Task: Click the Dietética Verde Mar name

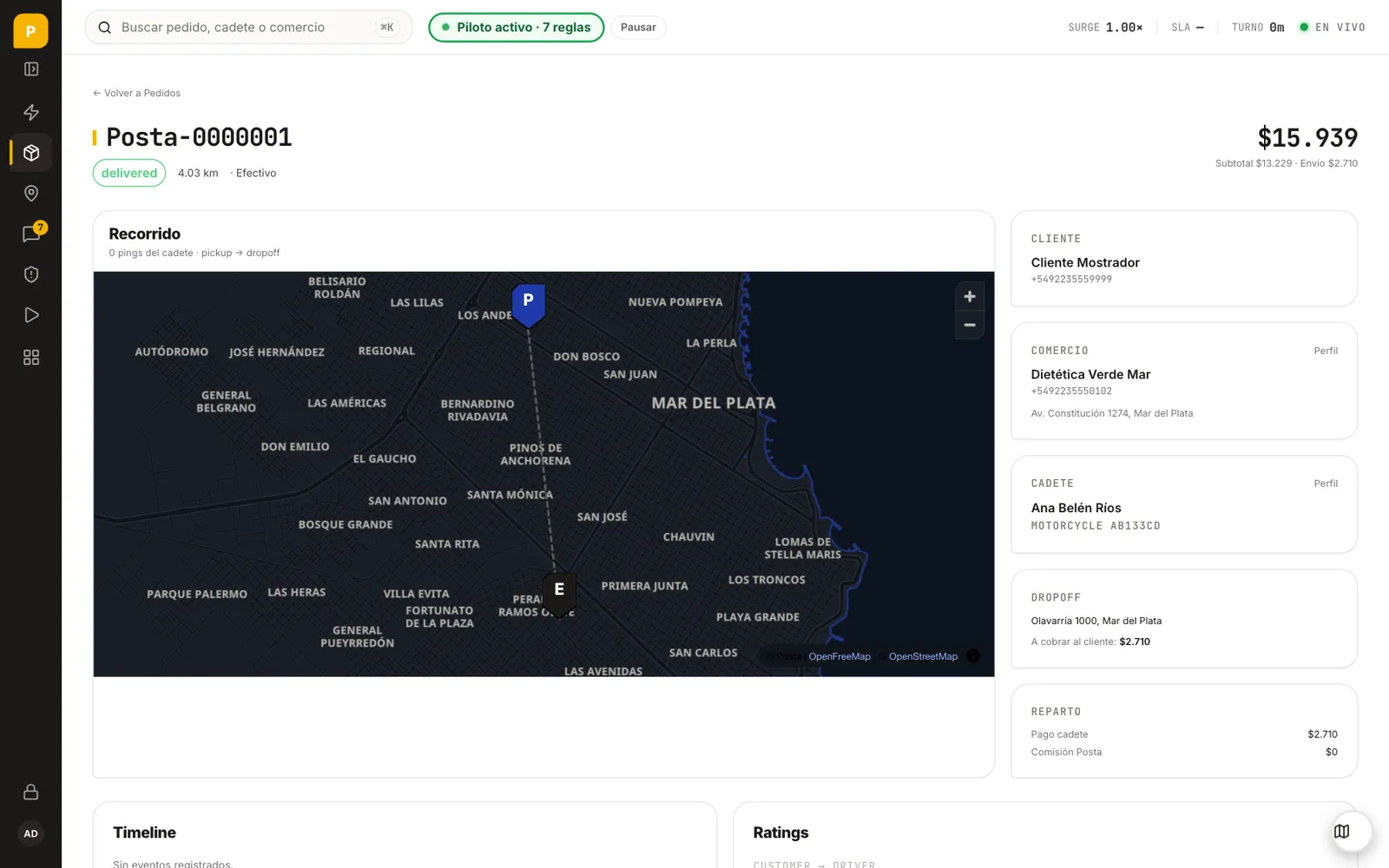Action: (x=1090, y=374)
